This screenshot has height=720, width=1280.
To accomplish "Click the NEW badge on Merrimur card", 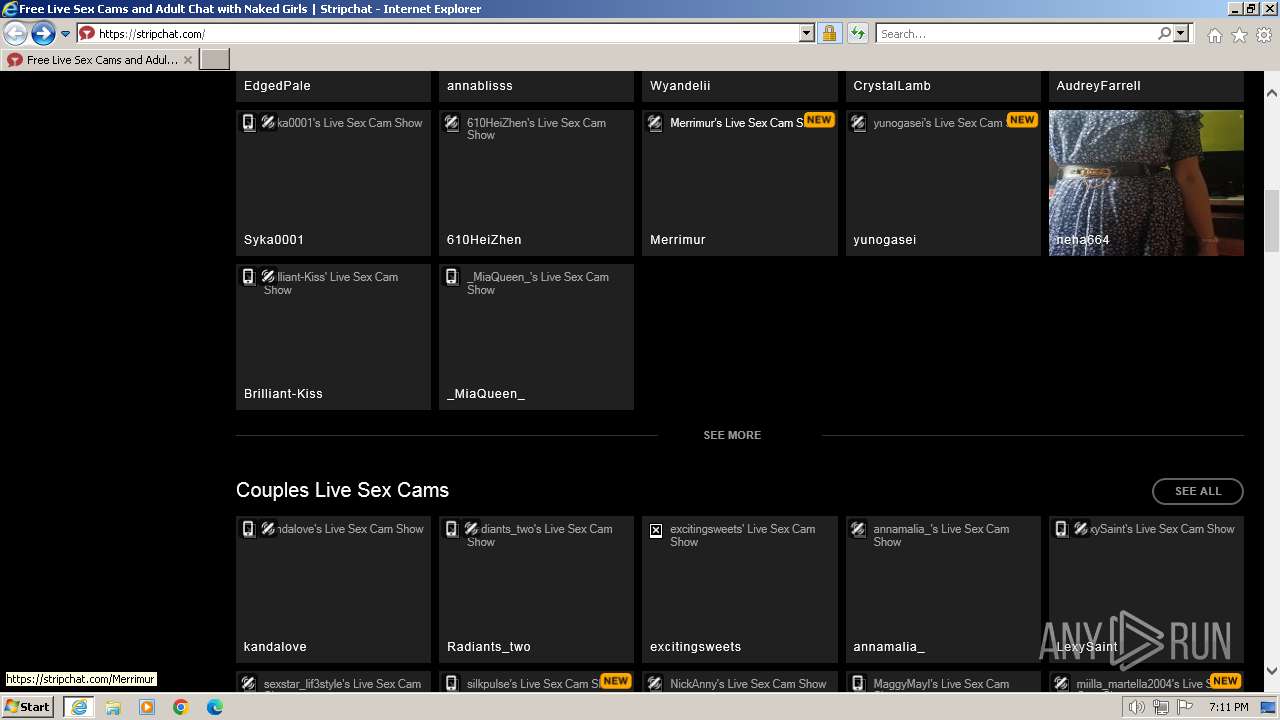I will point(819,120).
